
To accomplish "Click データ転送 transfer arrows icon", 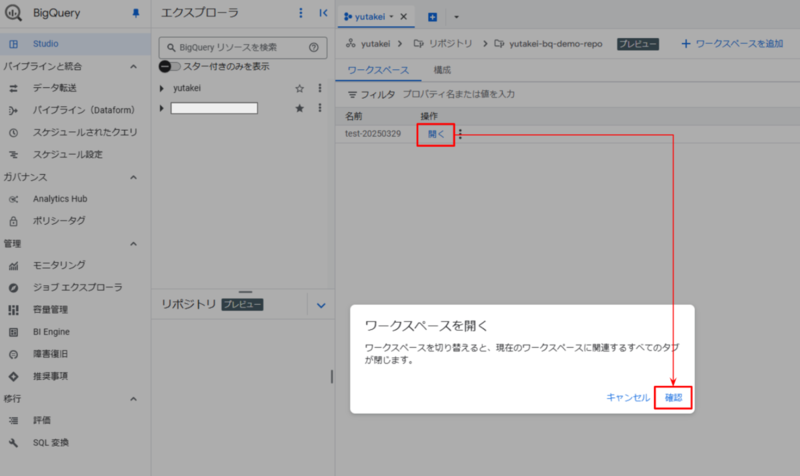I will point(13,88).
